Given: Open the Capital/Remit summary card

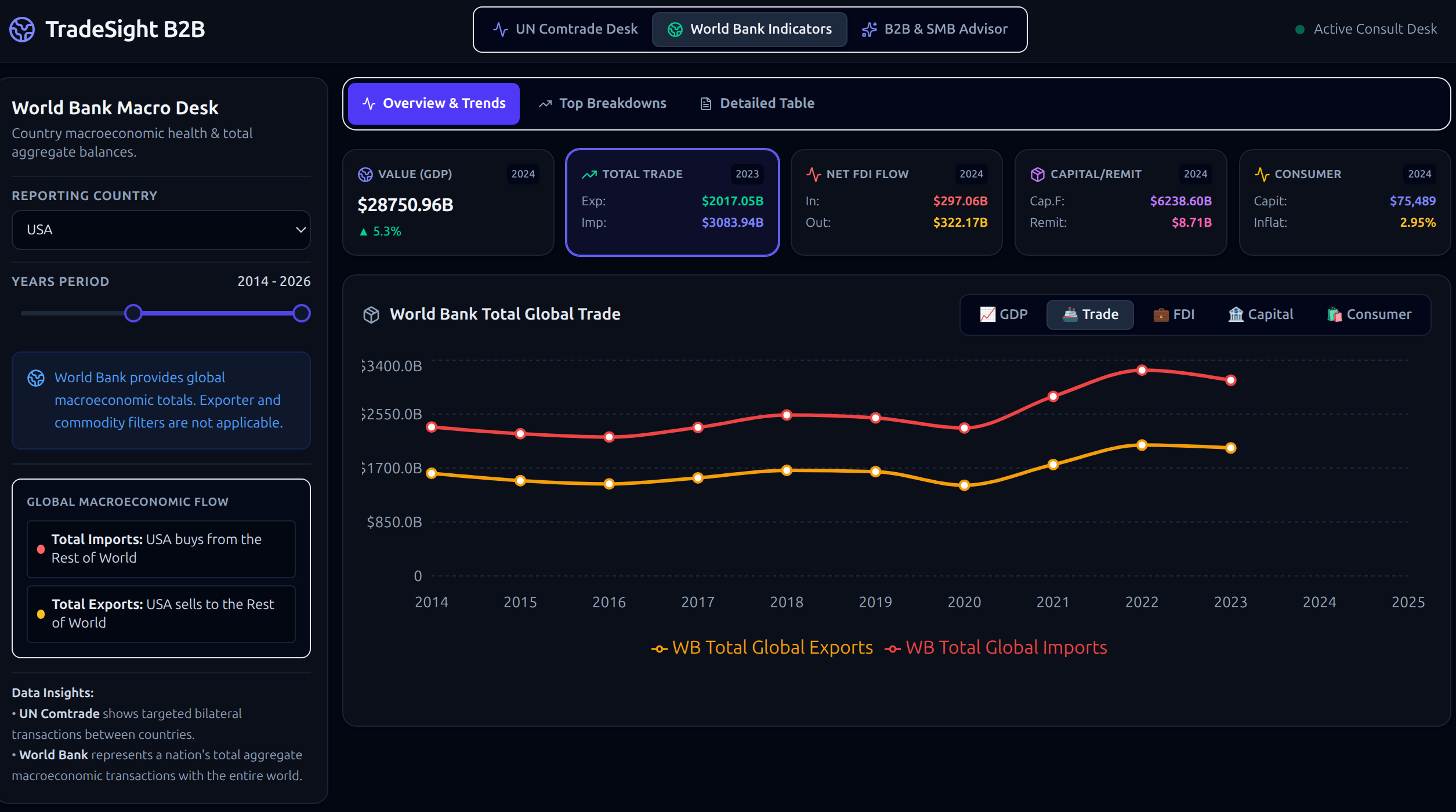Looking at the screenshot, I should [x=1121, y=202].
